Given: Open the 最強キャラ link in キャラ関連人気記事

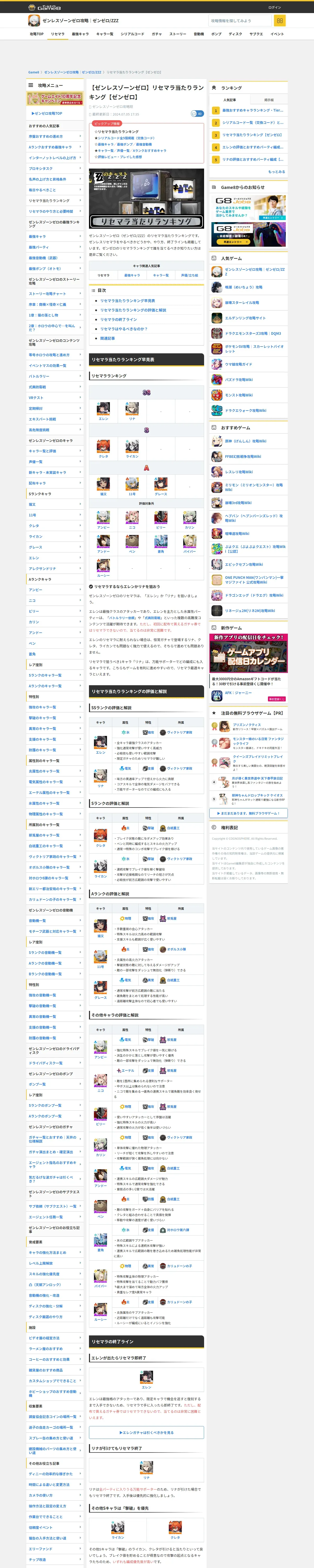Looking at the screenshot, I should (x=132, y=275).
